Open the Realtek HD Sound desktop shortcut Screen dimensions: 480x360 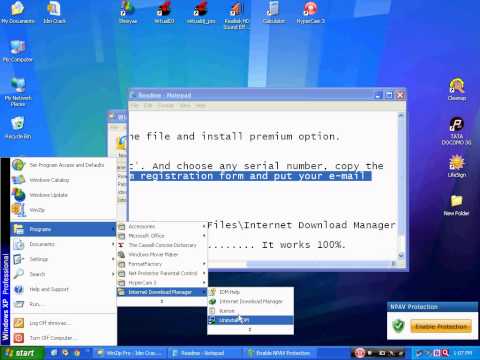236,15
